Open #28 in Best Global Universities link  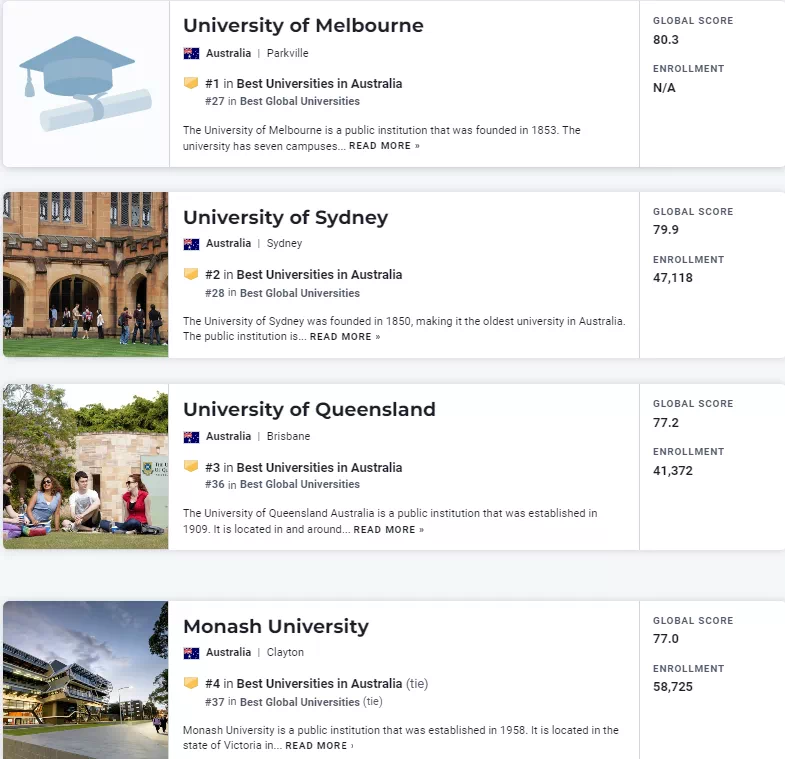pyautogui.click(x=282, y=293)
